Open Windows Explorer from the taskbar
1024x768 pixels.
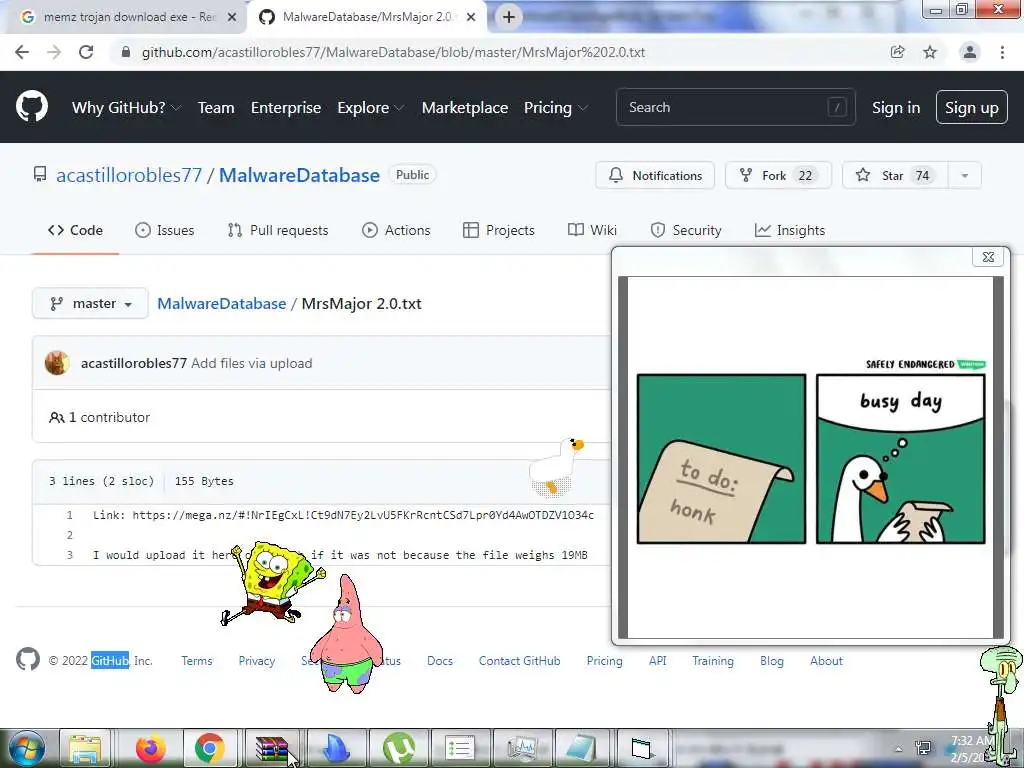pyautogui.click(x=86, y=749)
